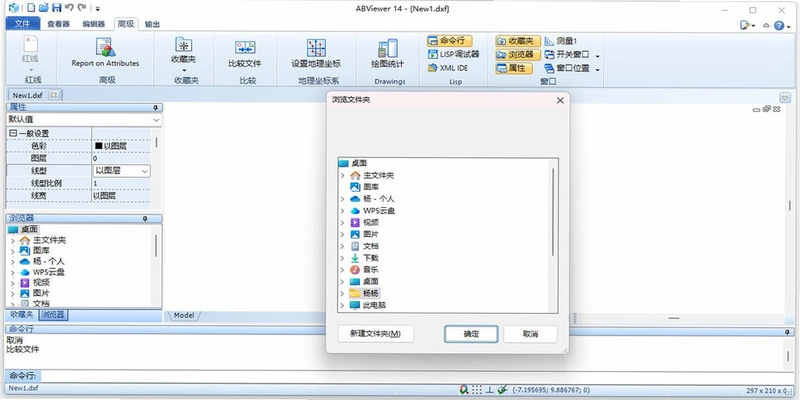Click the 测量1 measure tool
Viewport: 800px width, 400px height.
561,41
